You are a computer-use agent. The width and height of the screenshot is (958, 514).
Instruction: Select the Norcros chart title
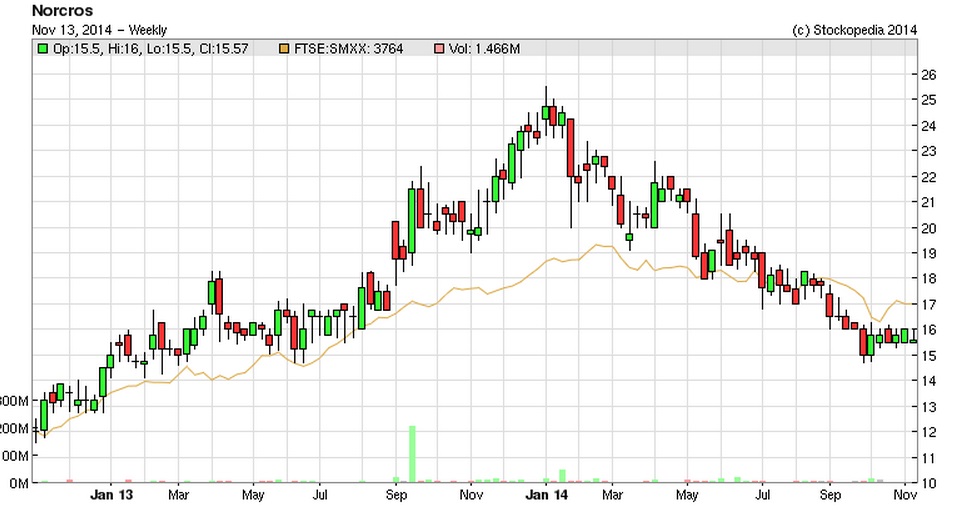click(x=62, y=10)
